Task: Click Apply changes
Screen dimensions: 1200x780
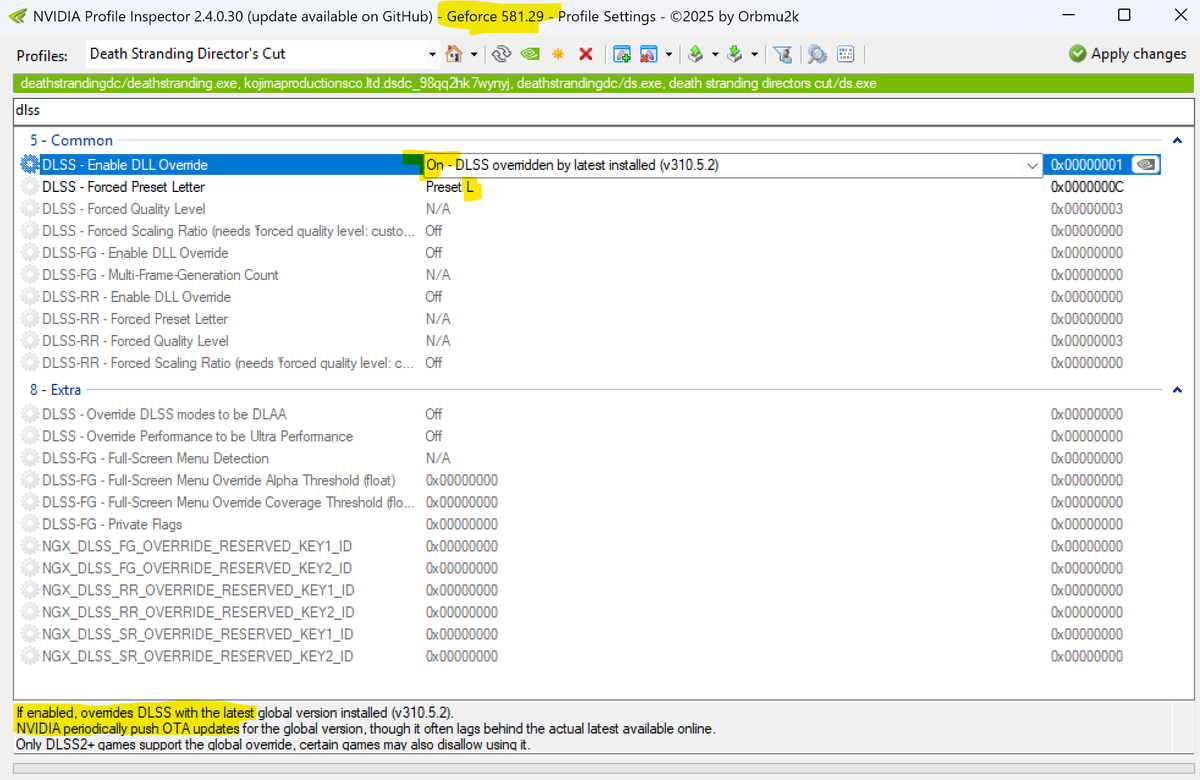Action: coord(1127,54)
